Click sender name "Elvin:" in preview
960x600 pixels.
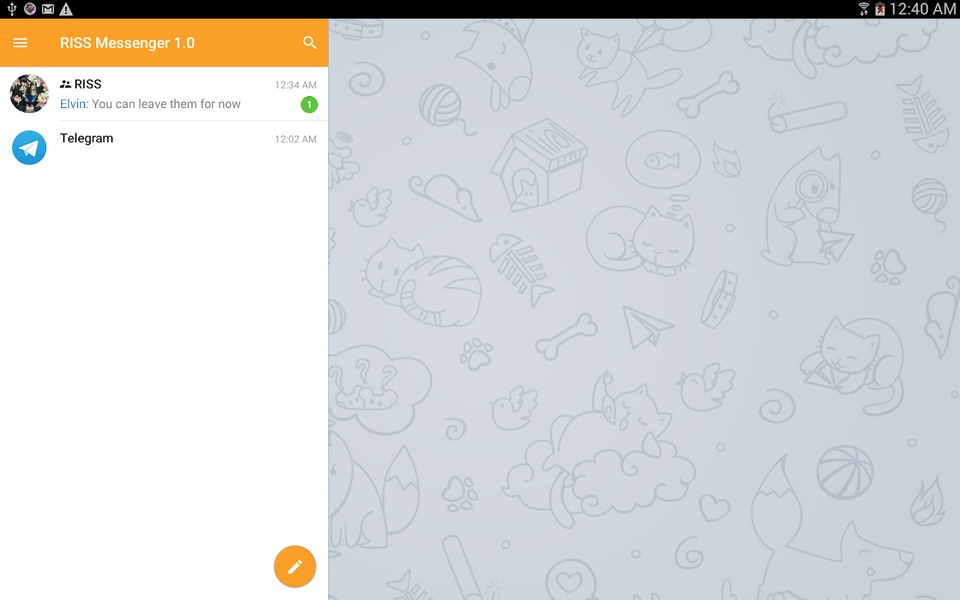tap(74, 104)
